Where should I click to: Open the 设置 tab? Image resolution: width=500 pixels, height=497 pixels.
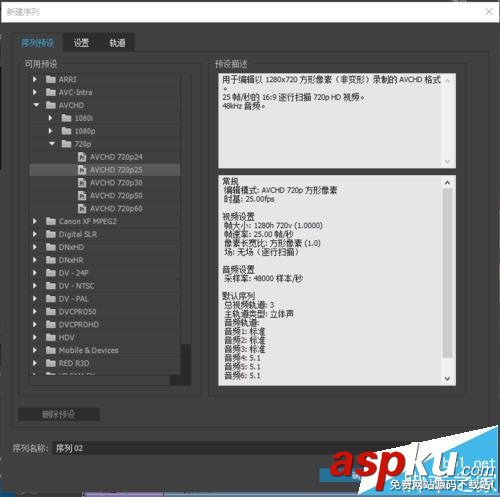tap(81, 43)
